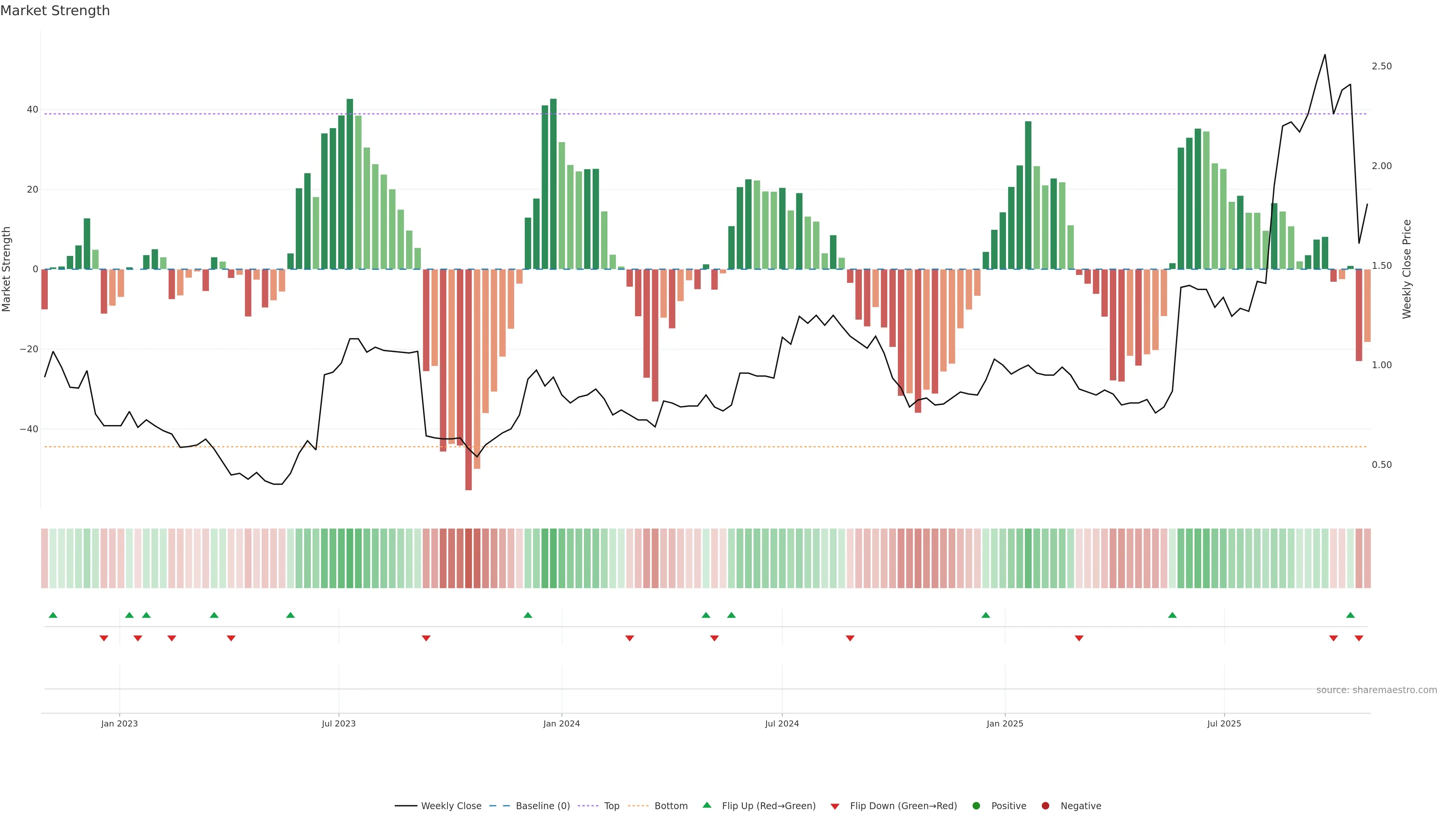Click the rightmost green flip-up triangle marker
The image size is (1456, 819).
tap(1350, 615)
